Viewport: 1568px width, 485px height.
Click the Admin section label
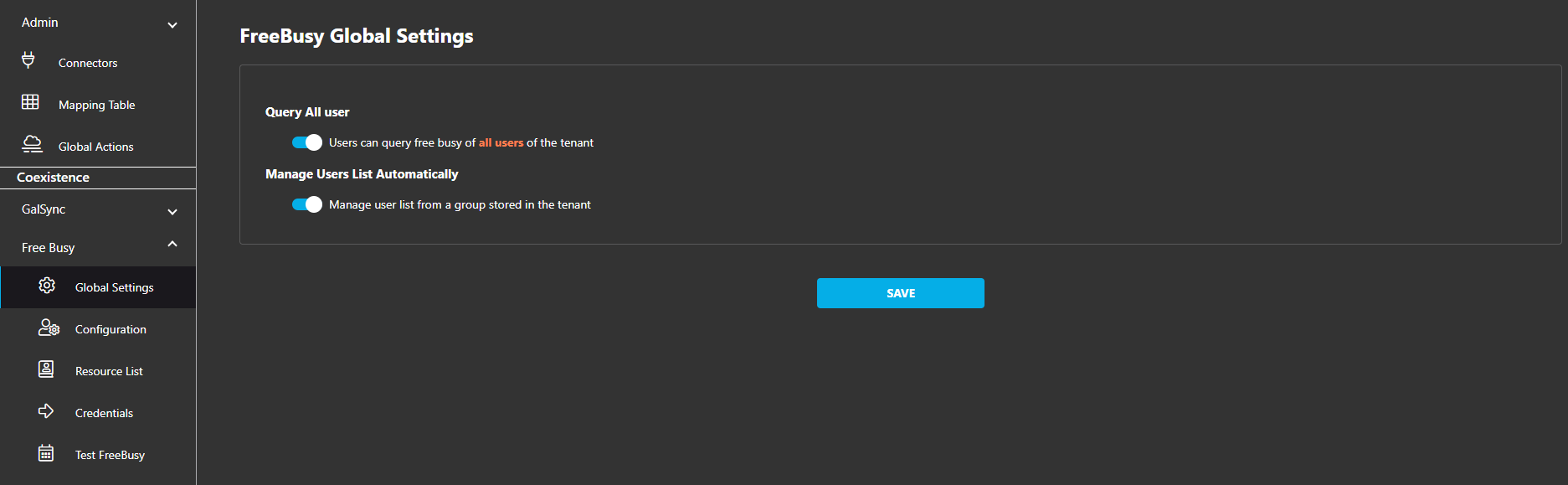[x=39, y=23]
